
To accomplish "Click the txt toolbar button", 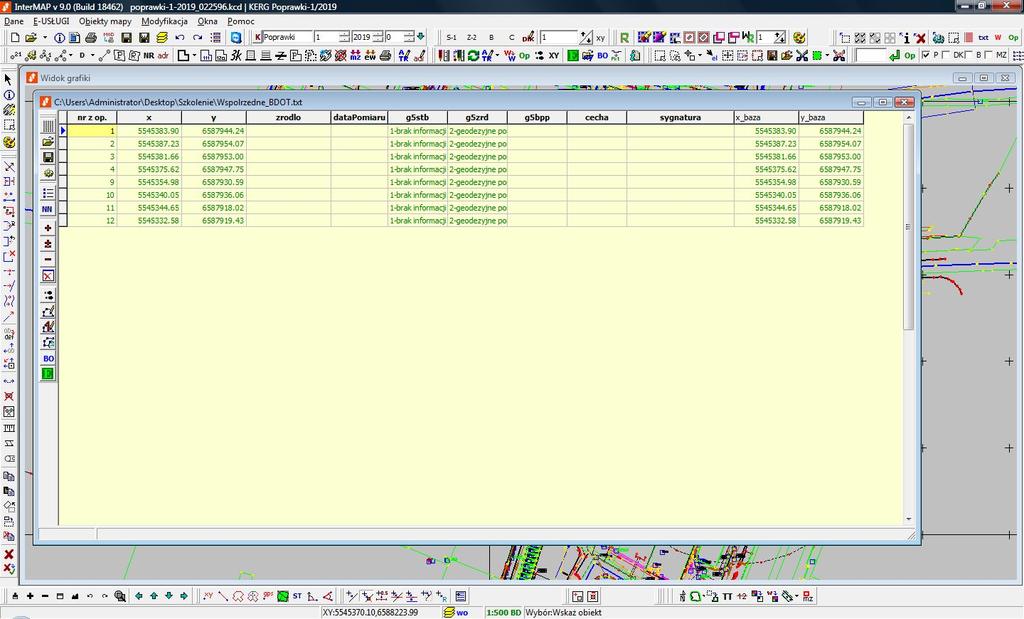I will [x=983, y=38].
